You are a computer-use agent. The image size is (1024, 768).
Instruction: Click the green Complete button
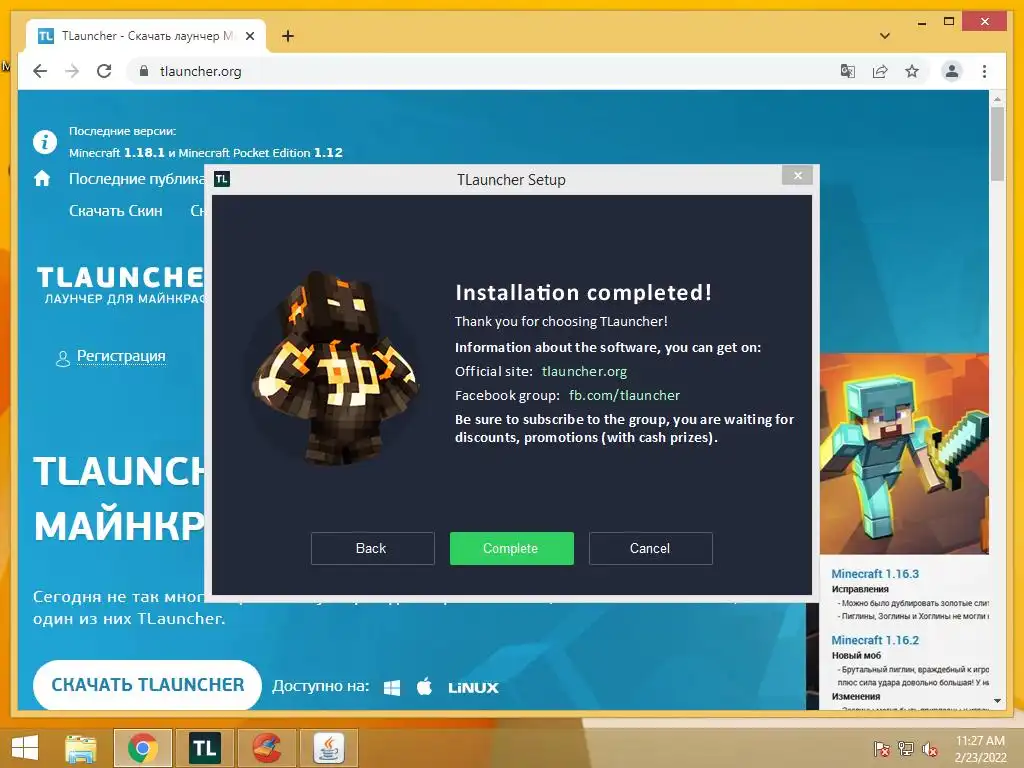[x=511, y=548]
